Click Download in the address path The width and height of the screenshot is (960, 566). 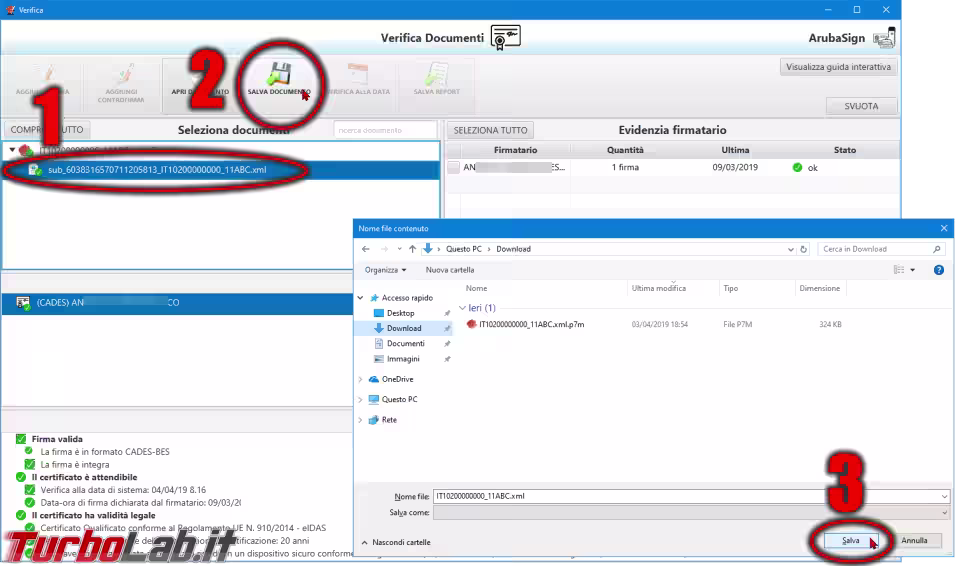[513, 249]
